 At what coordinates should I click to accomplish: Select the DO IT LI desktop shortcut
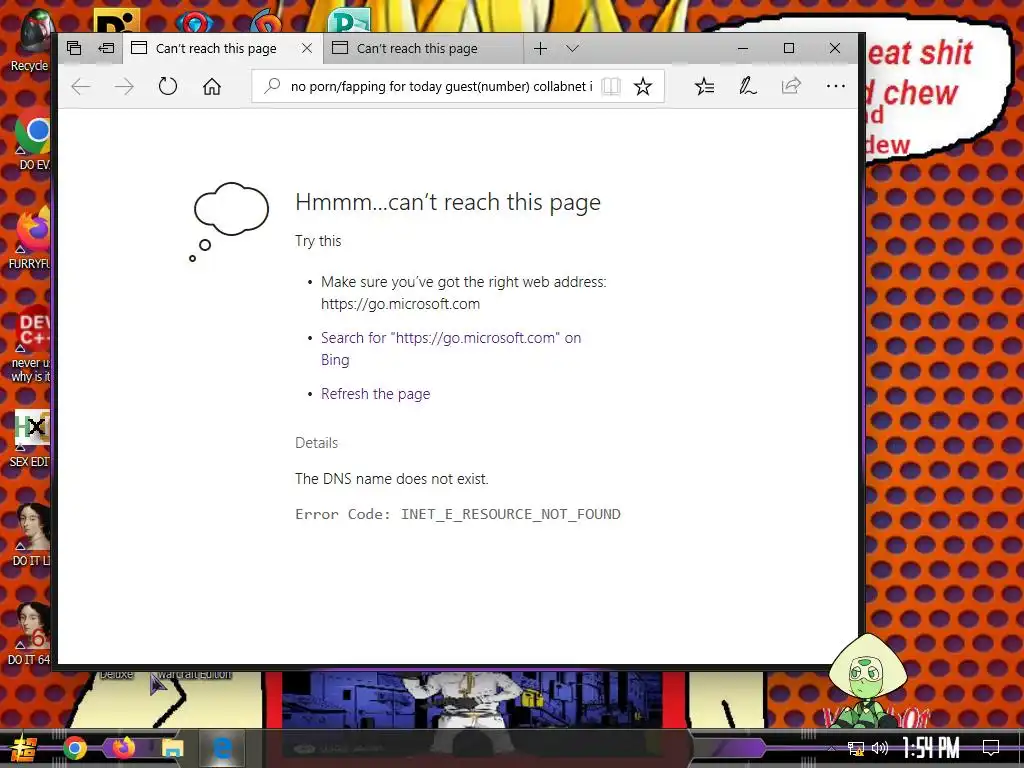click(31, 536)
